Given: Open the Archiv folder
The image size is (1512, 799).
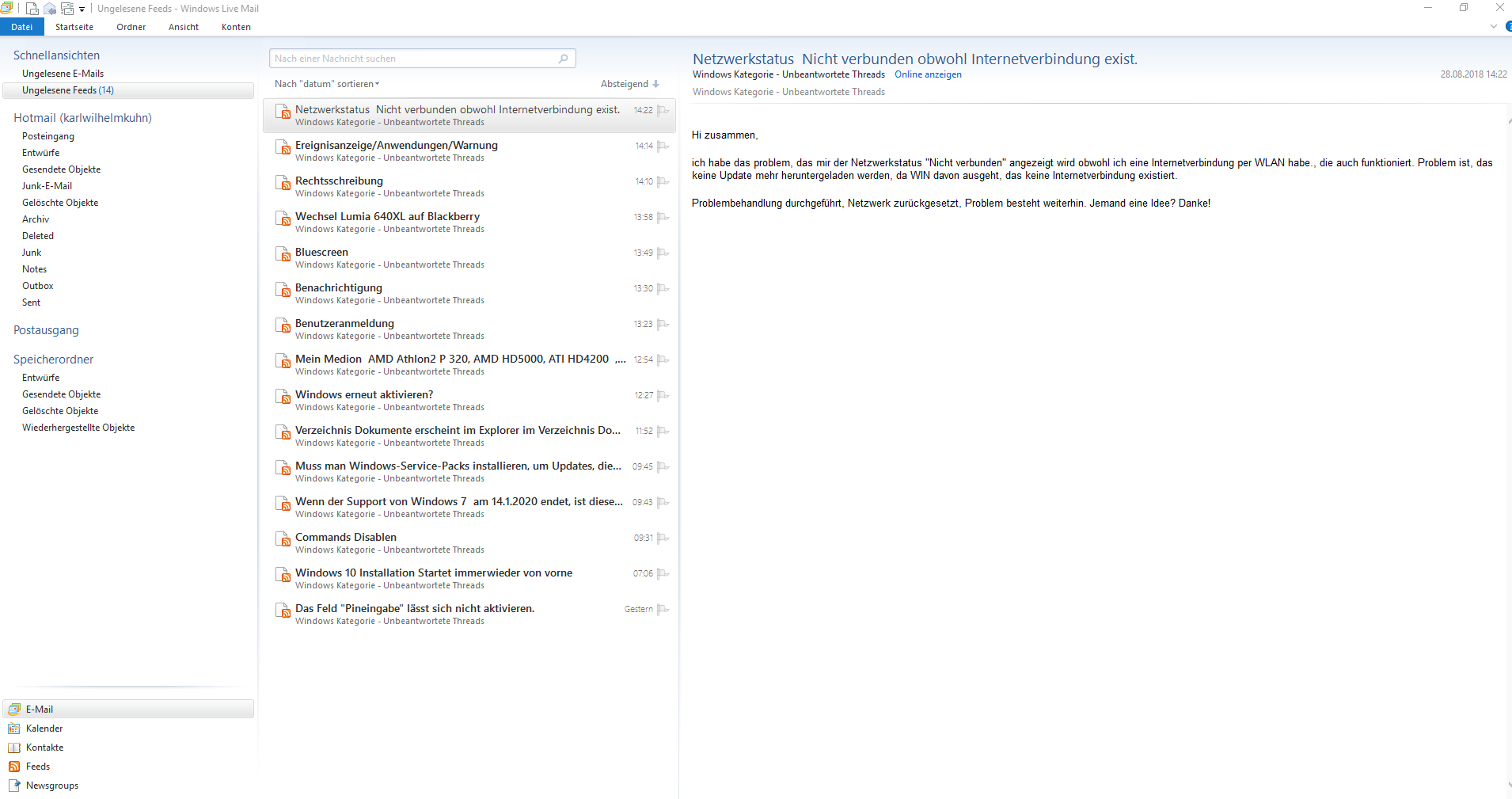Looking at the screenshot, I should tap(36, 219).
